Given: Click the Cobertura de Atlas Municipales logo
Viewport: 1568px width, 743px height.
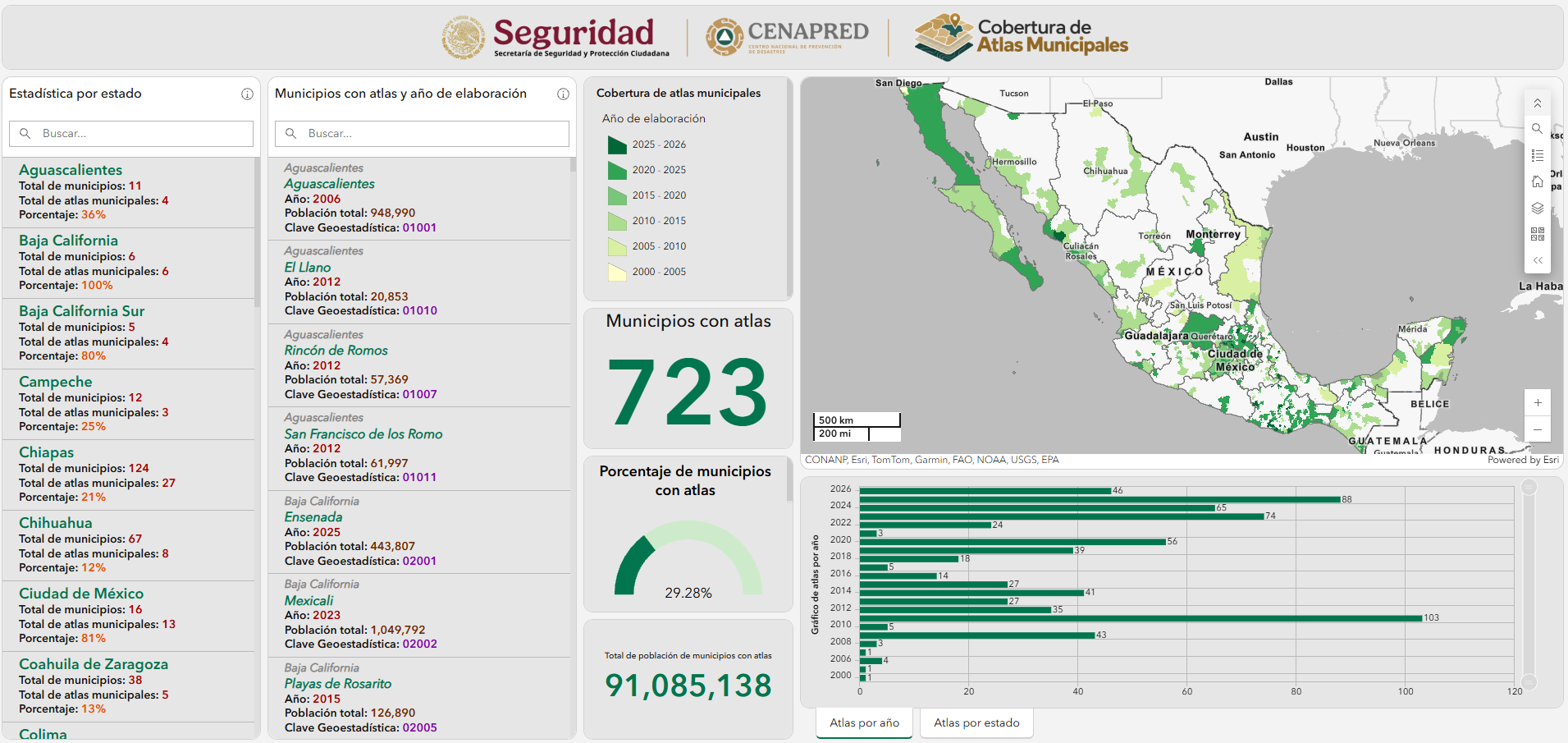Looking at the screenshot, I should 1022,37.
